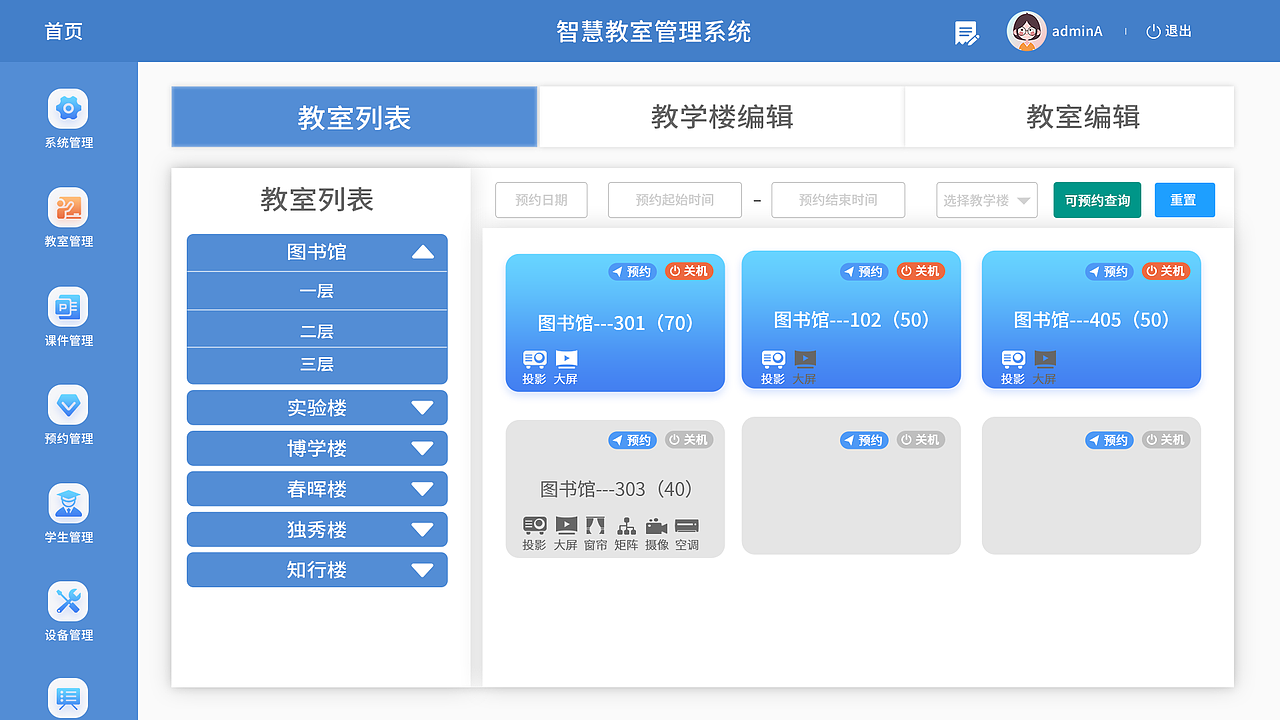The image size is (1280, 720).
Task: Click the 可预约查询 query button
Action: [x=1096, y=200]
